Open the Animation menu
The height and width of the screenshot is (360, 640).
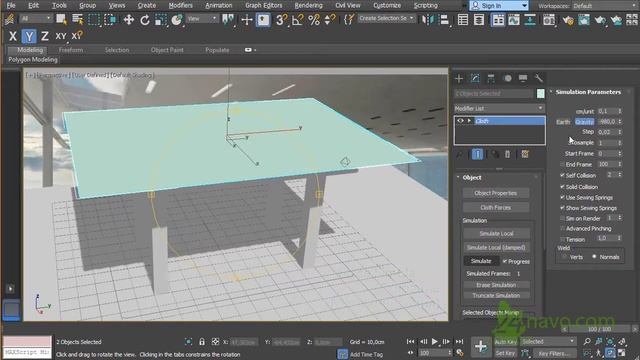coord(218,5)
